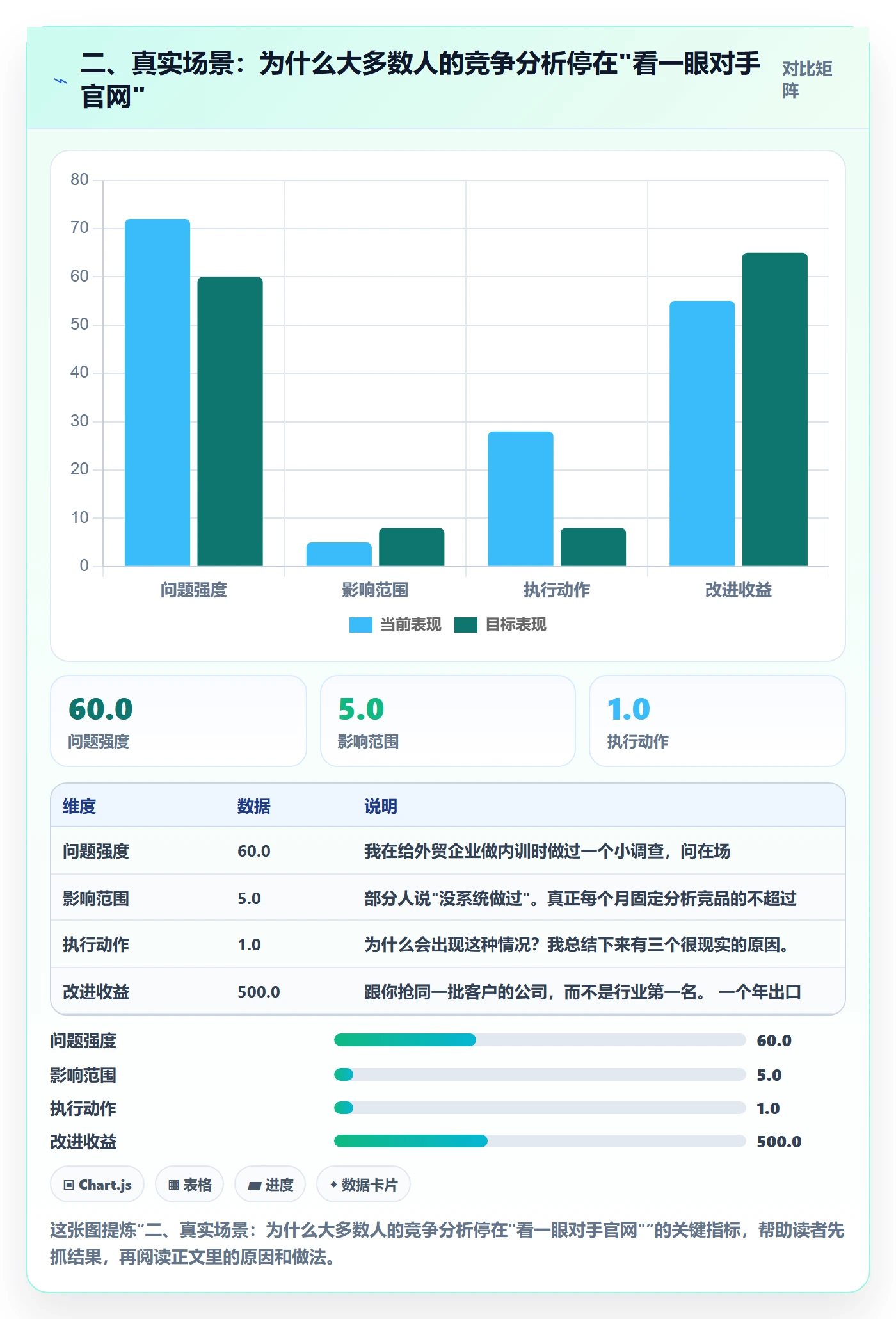Click the caption paragraph starting 这张图提炼
896x1319 pixels.
447,1243
